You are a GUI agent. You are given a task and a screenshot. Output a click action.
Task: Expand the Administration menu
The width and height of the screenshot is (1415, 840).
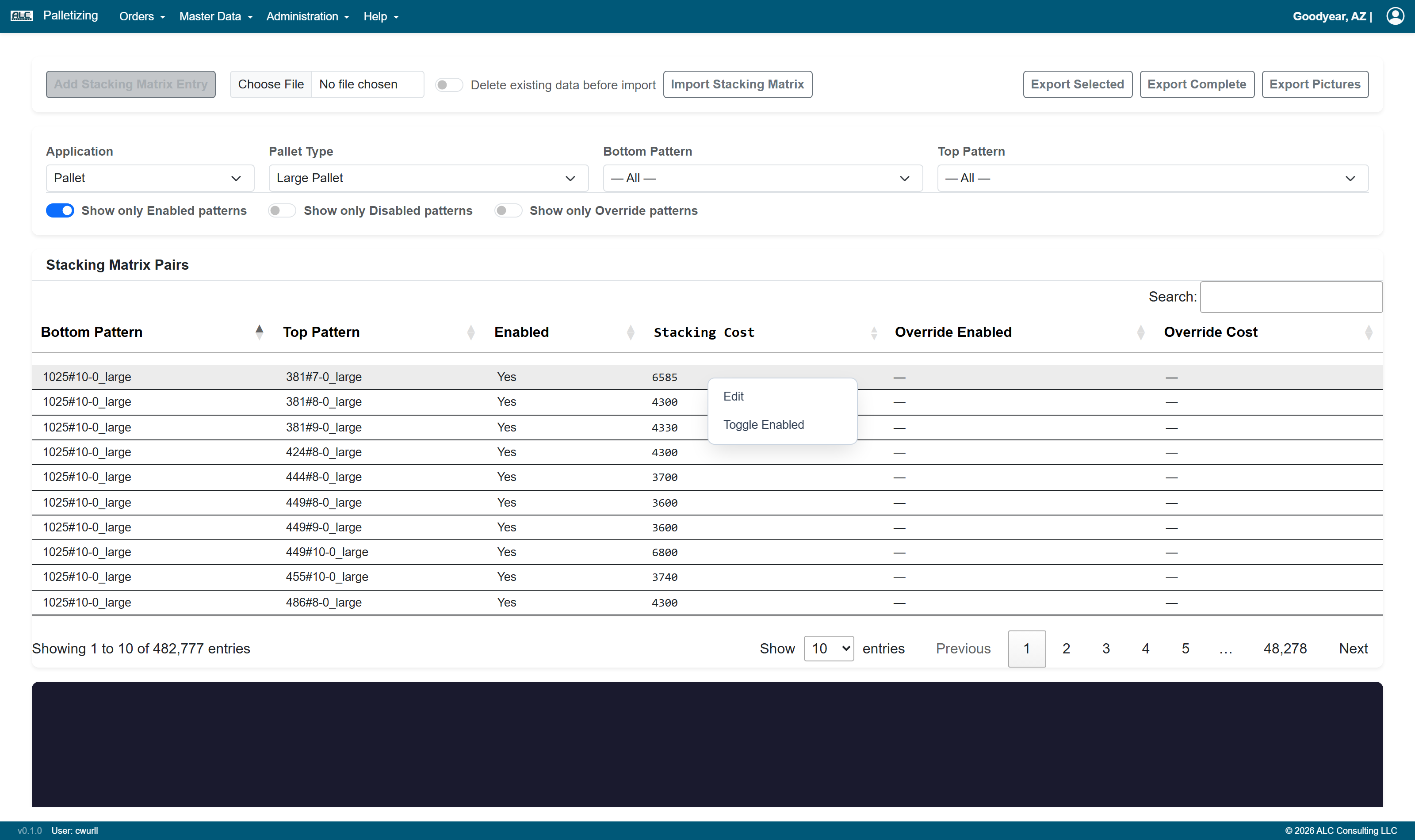click(307, 16)
